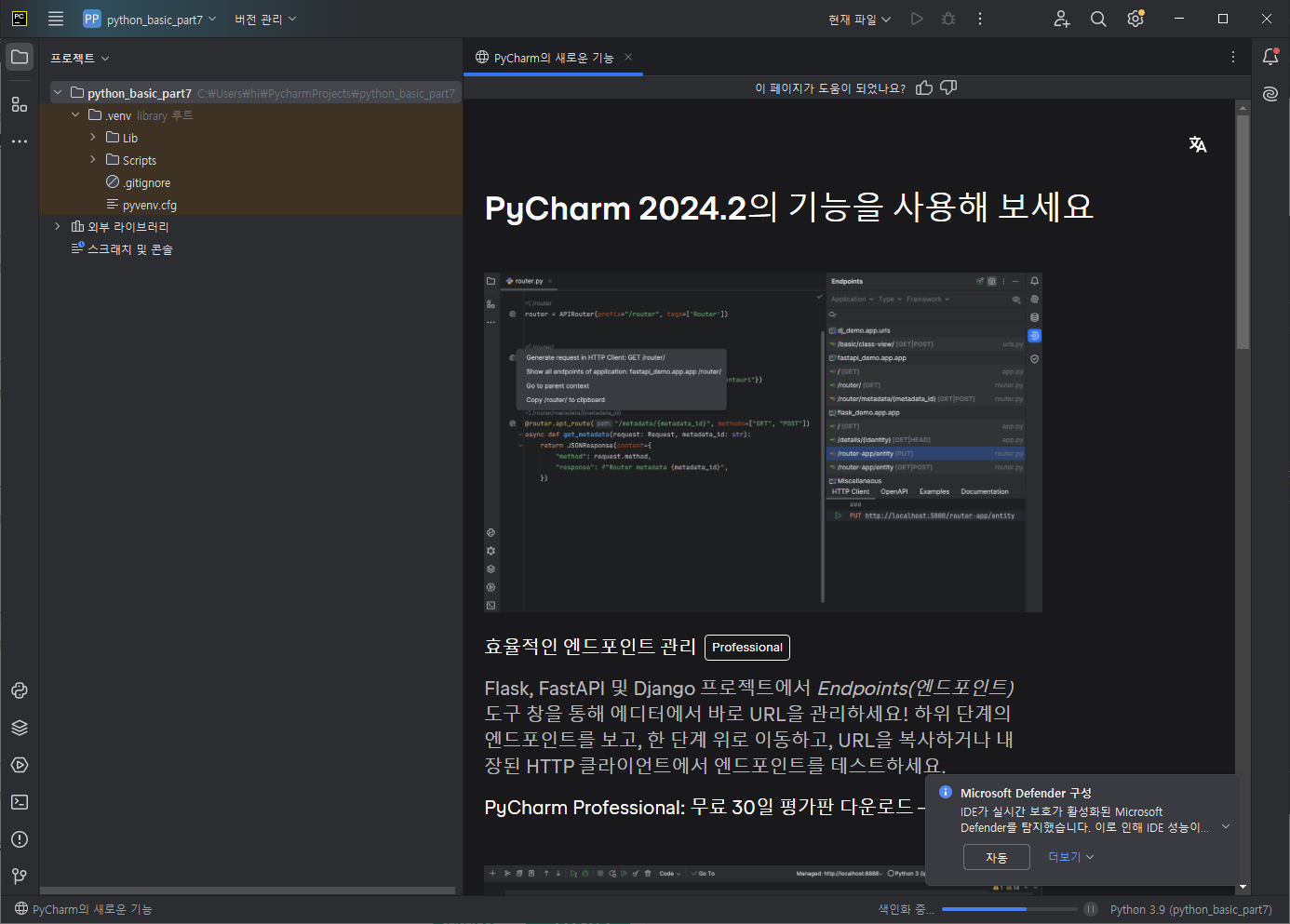Pause the indexing background process
Image resolution: width=1290 pixels, height=924 pixels.
tap(1091, 909)
